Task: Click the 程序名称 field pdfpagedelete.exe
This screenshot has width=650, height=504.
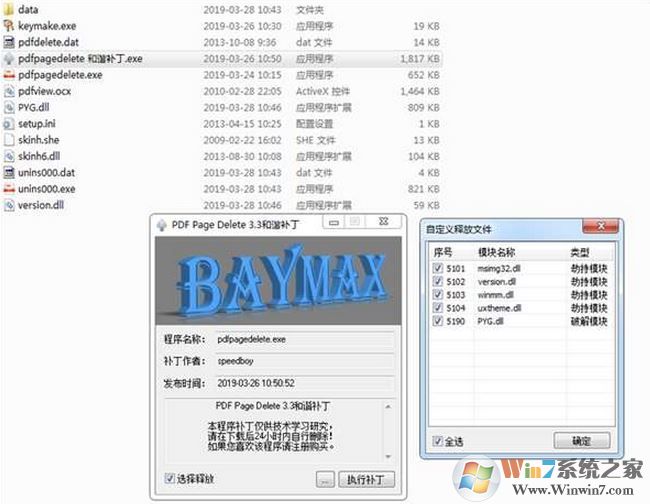Action: pyautogui.click(x=305, y=339)
